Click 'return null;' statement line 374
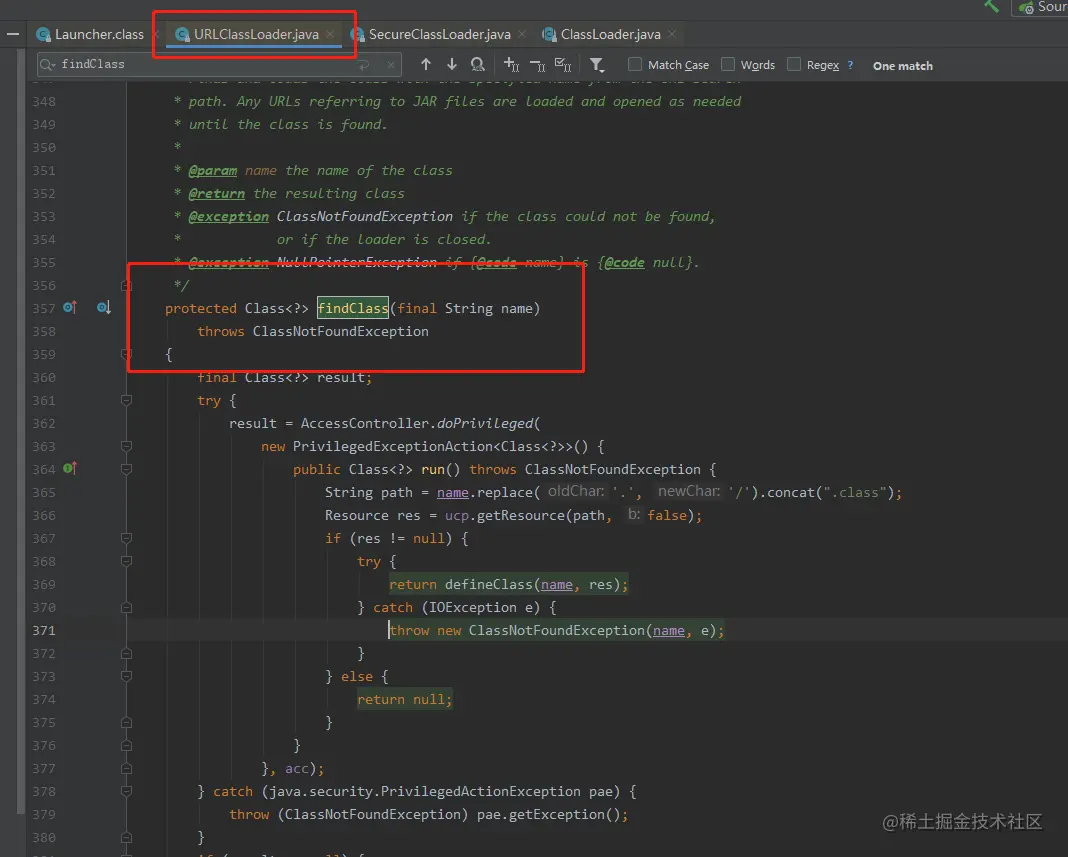The height and width of the screenshot is (857, 1068). click(x=405, y=700)
